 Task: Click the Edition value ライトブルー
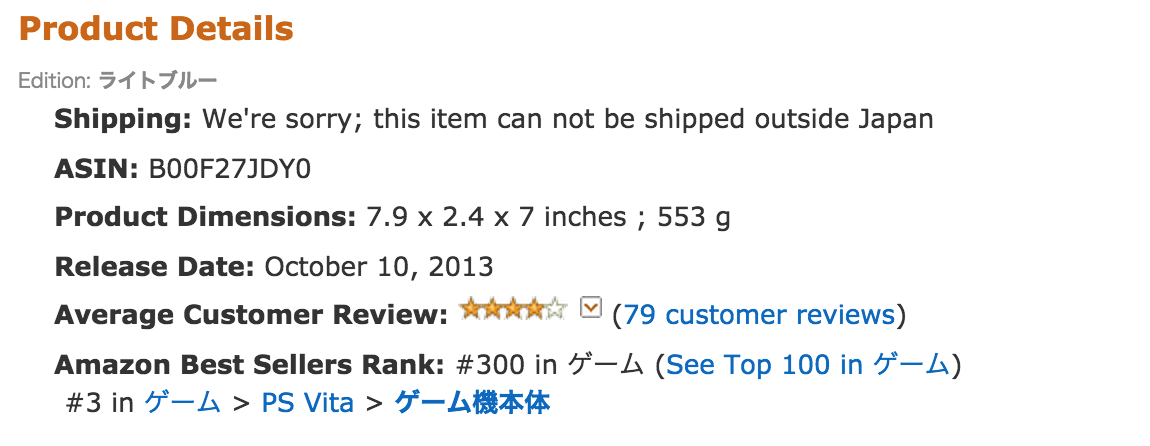click(158, 81)
